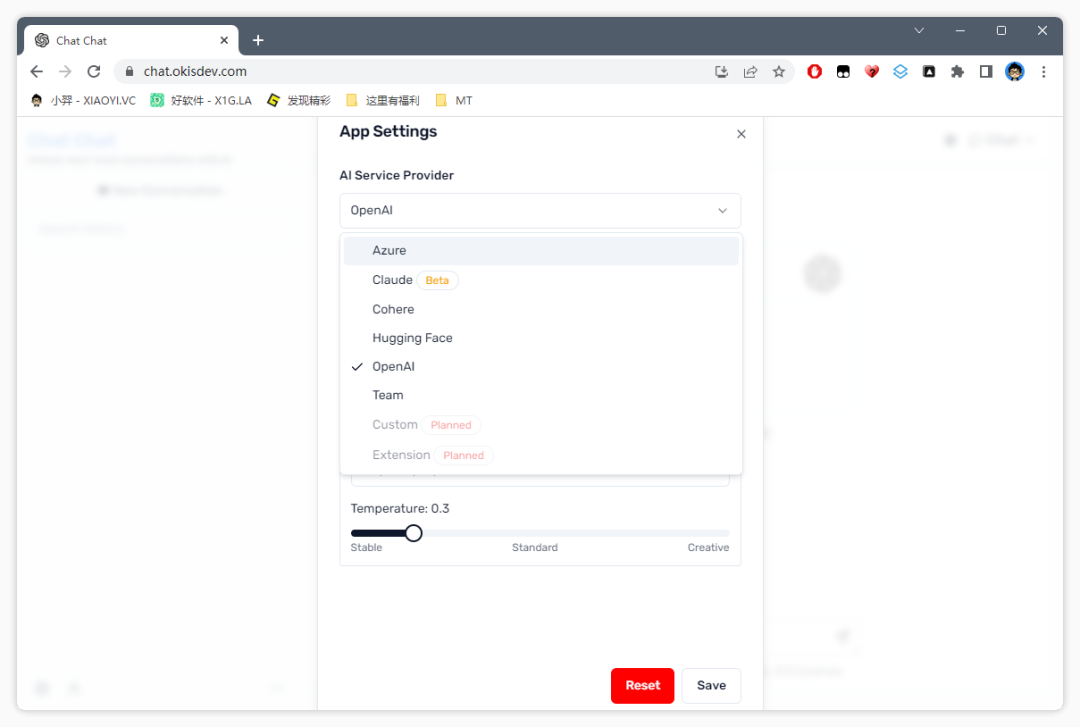This screenshot has width=1080, height=727.
Task: Choose Team from the provider list
Action: pyautogui.click(x=541, y=395)
